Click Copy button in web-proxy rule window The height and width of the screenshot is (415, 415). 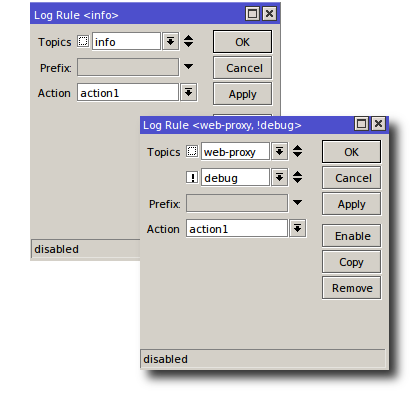coord(352,262)
